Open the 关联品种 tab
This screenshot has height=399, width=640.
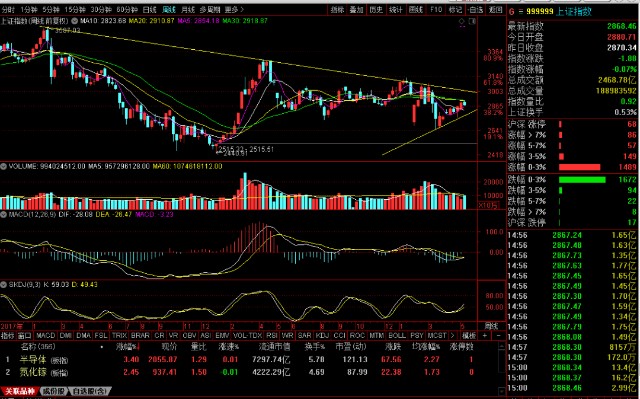(20, 391)
